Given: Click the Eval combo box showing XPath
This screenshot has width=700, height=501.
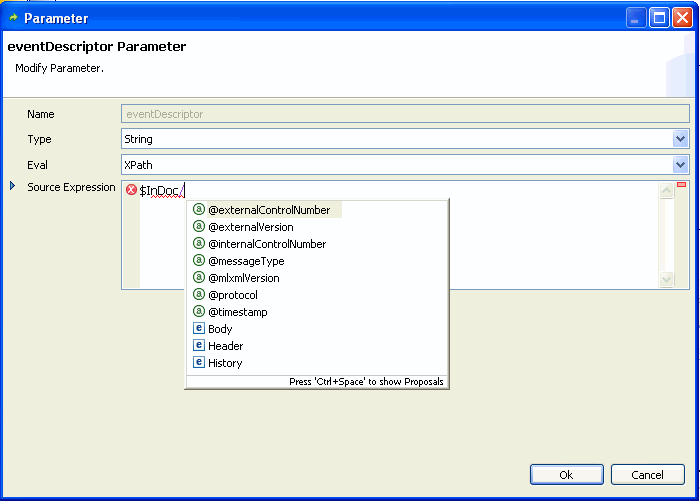Looking at the screenshot, I should [405, 165].
